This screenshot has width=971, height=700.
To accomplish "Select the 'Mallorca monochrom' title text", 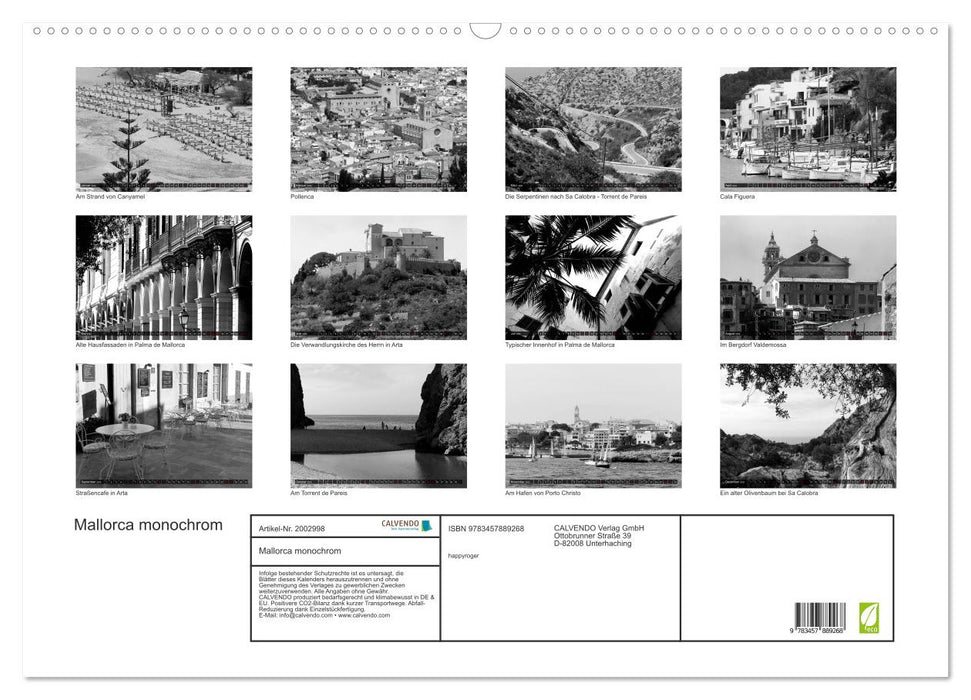I will 148,524.
